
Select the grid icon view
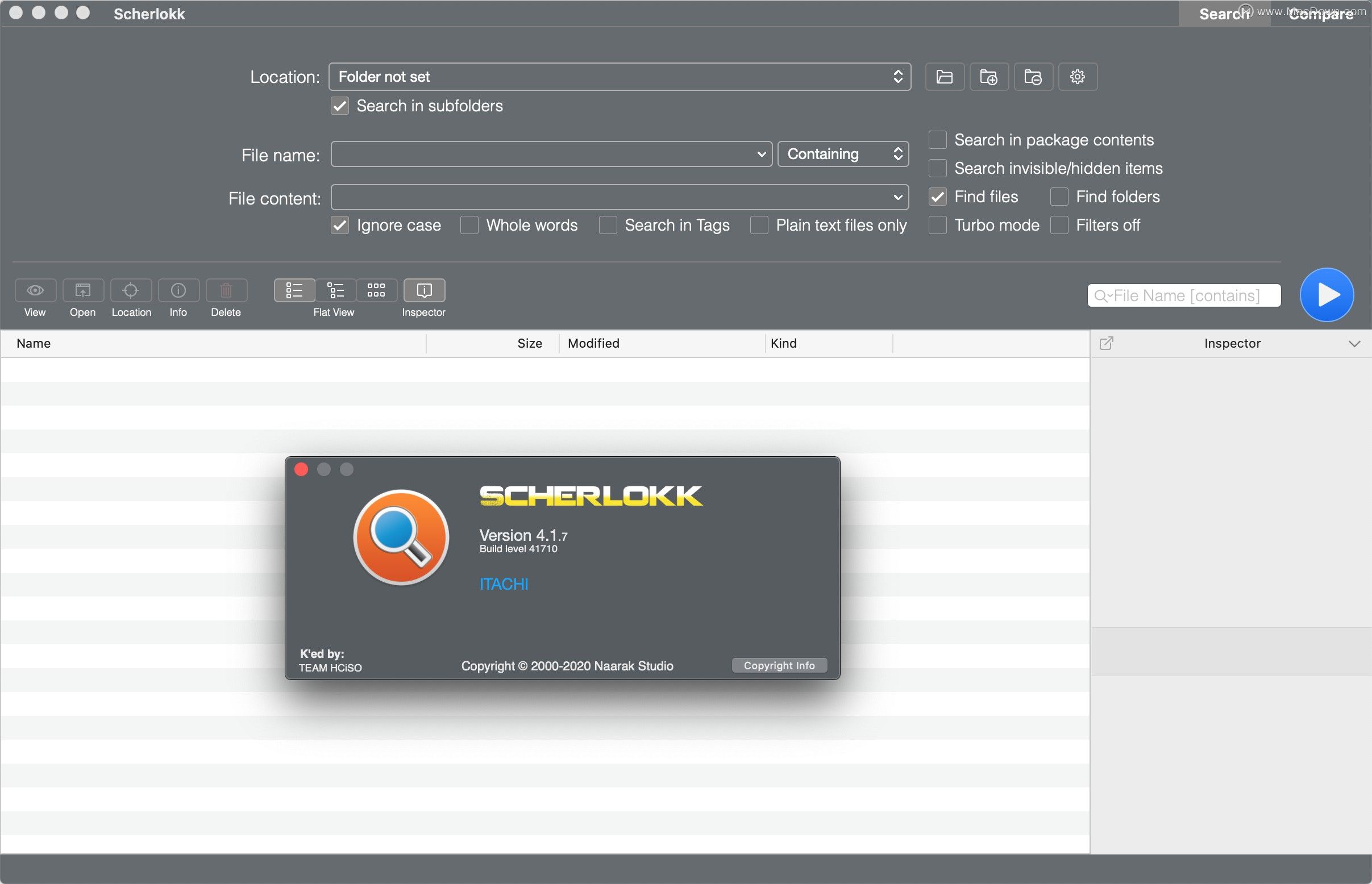click(x=376, y=290)
